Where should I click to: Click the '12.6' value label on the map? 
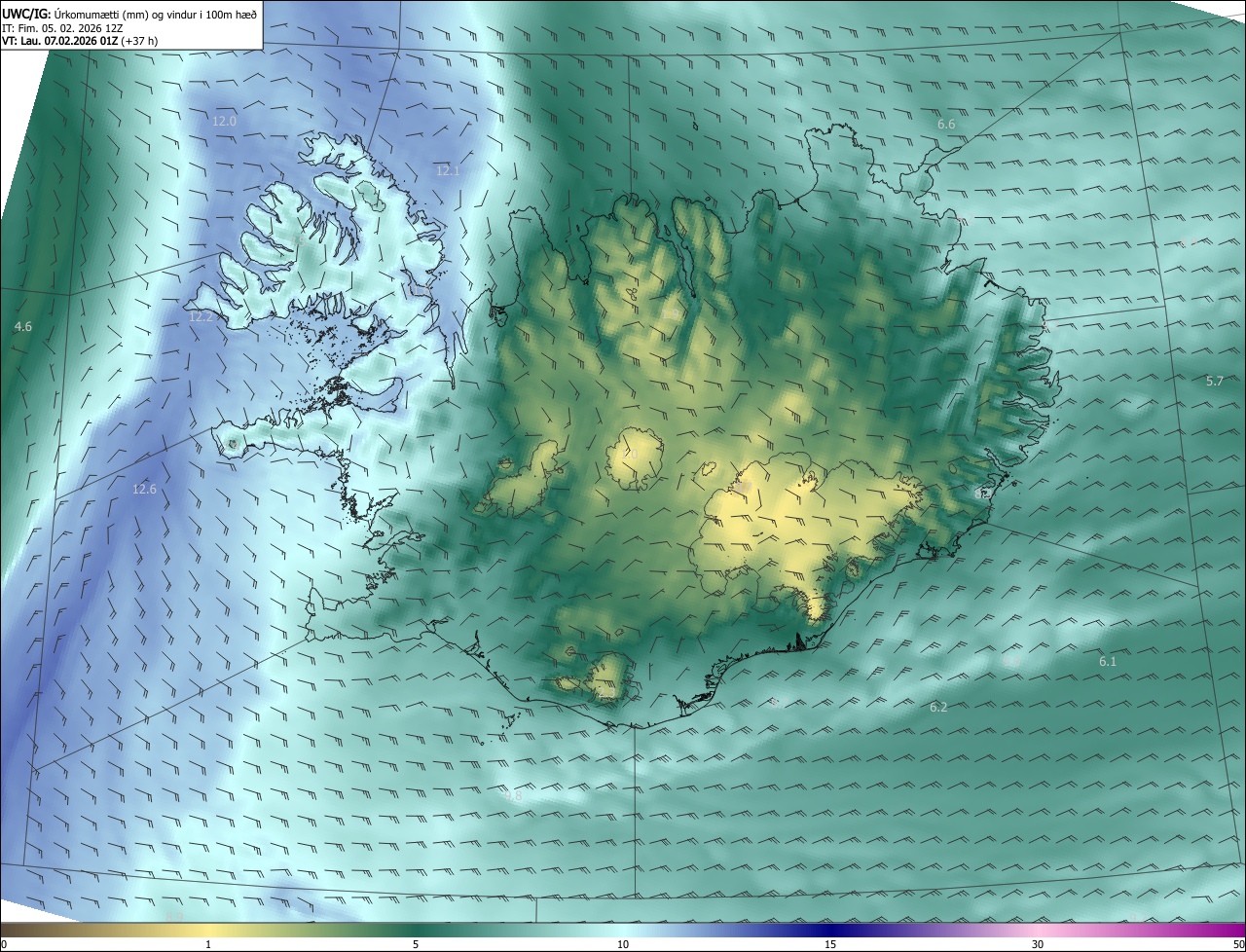point(144,490)
